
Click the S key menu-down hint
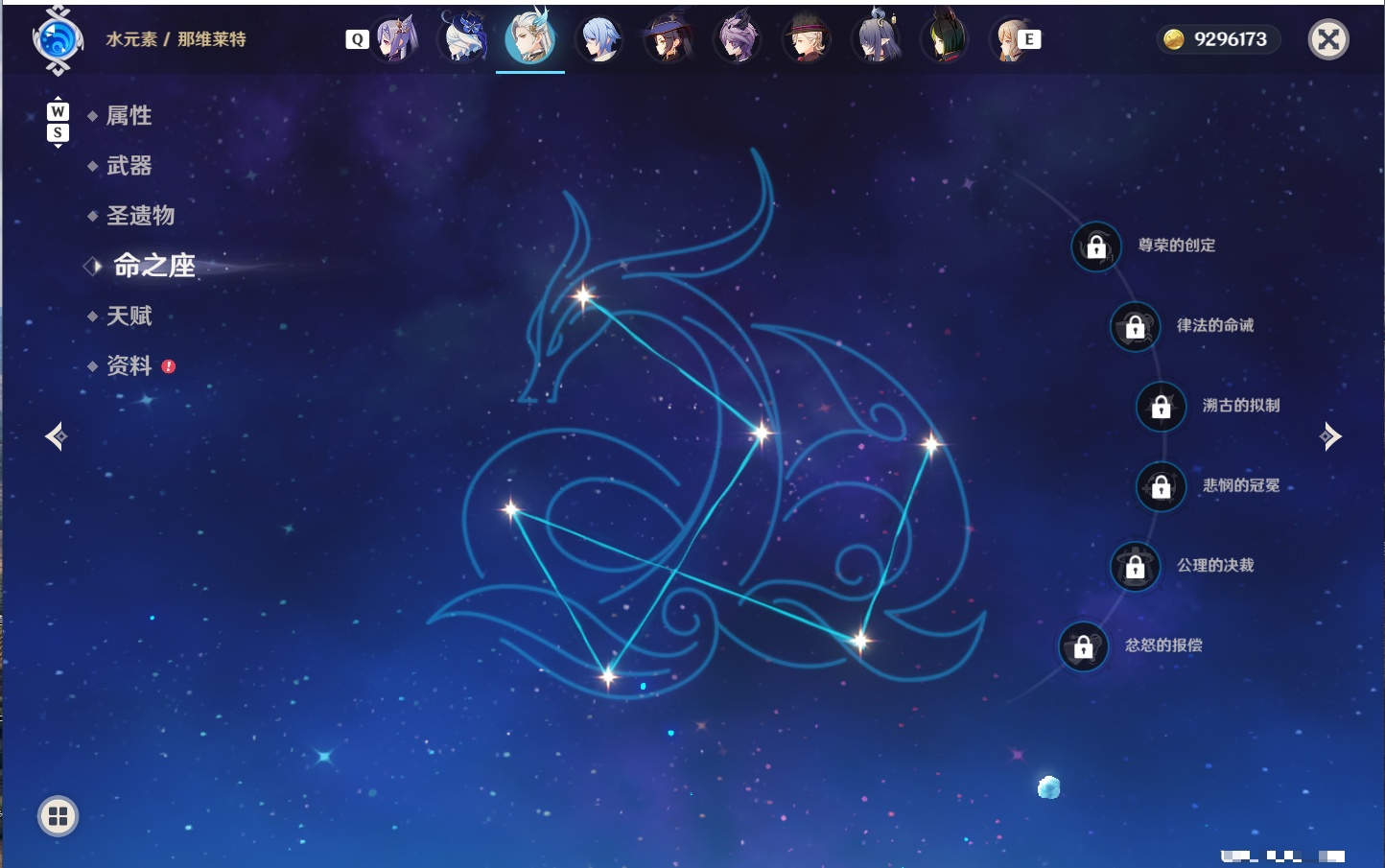(58, 132)
